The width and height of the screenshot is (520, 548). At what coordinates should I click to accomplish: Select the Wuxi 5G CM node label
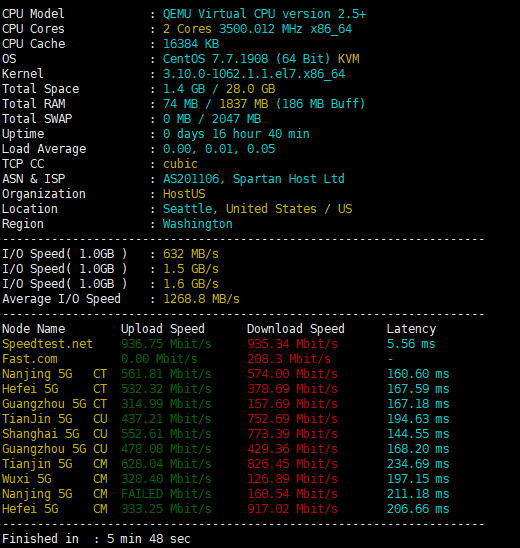(55, 479)
